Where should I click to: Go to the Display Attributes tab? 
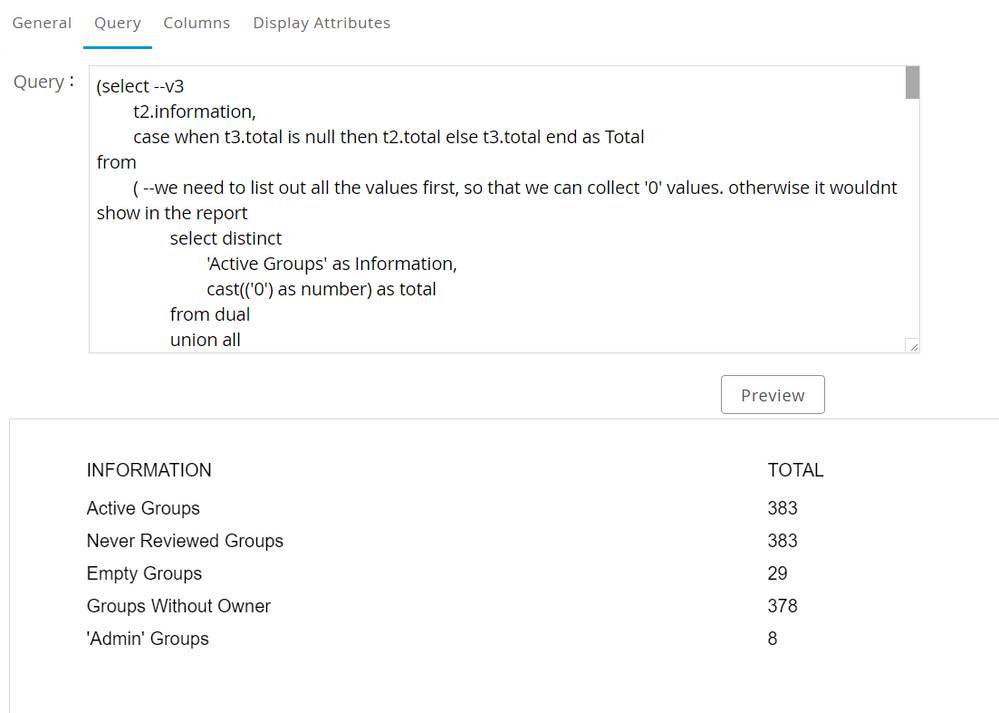pyautogui.click(x=321, y=23)
